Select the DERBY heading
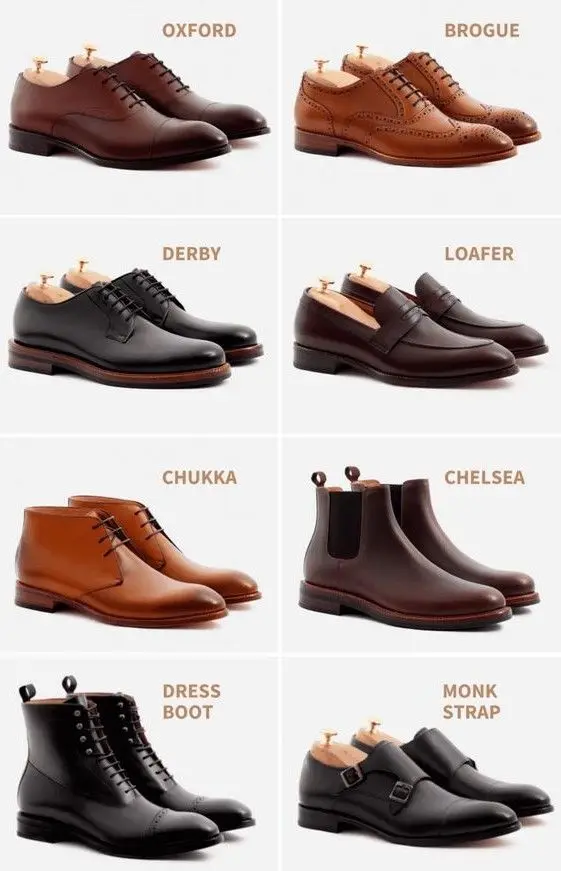 pyautogui.click(x=192, y=253)
